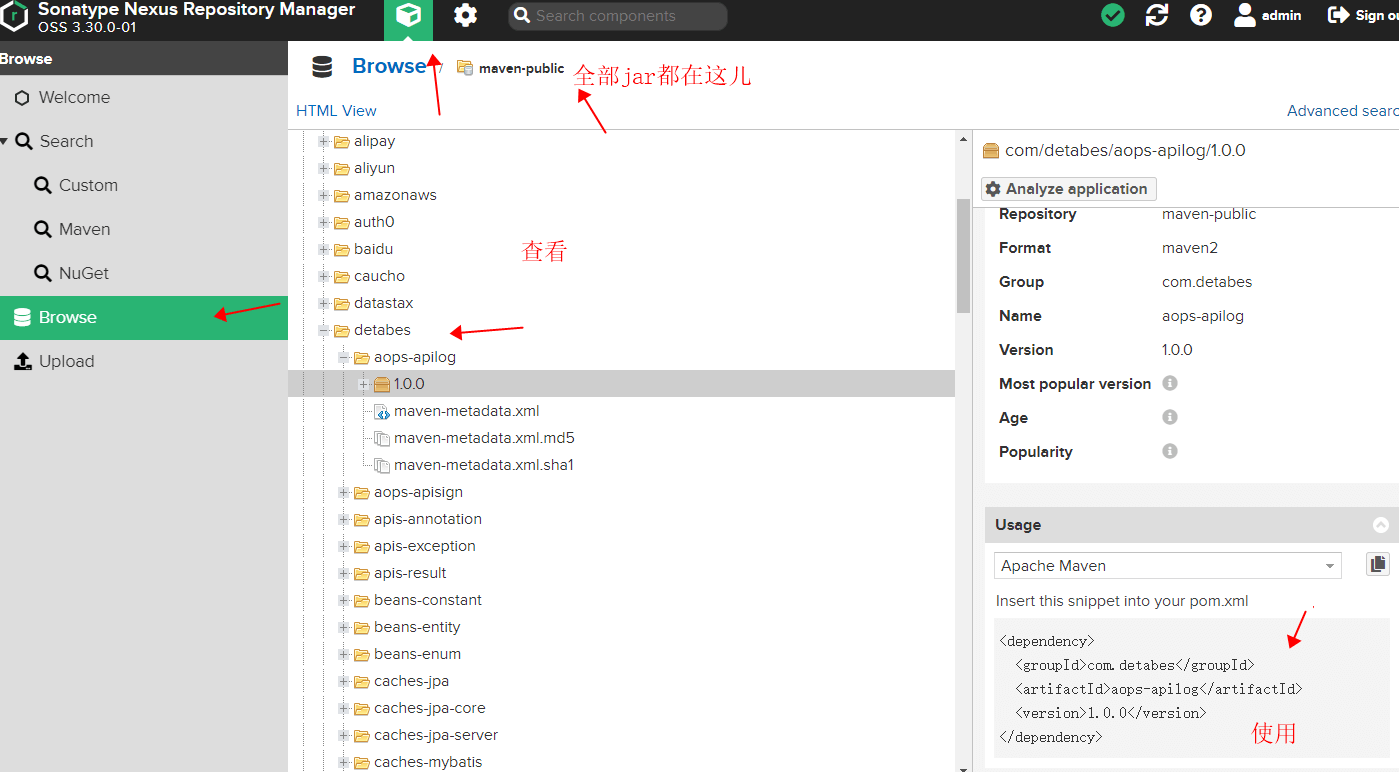Open the Apache Maven usage dropdown

(1168, 566)
